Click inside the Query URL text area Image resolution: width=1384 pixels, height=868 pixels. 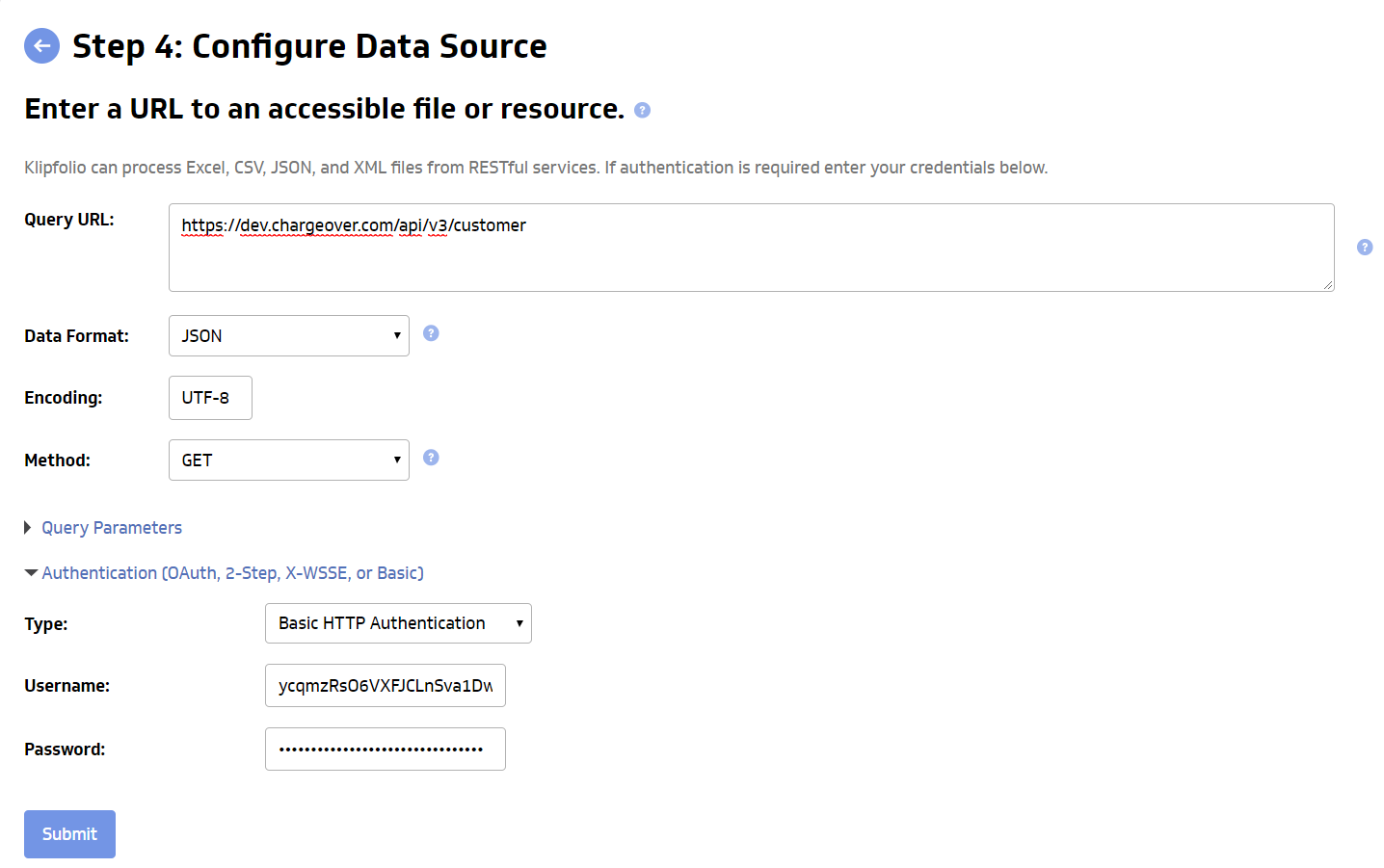tap(752, 248)
